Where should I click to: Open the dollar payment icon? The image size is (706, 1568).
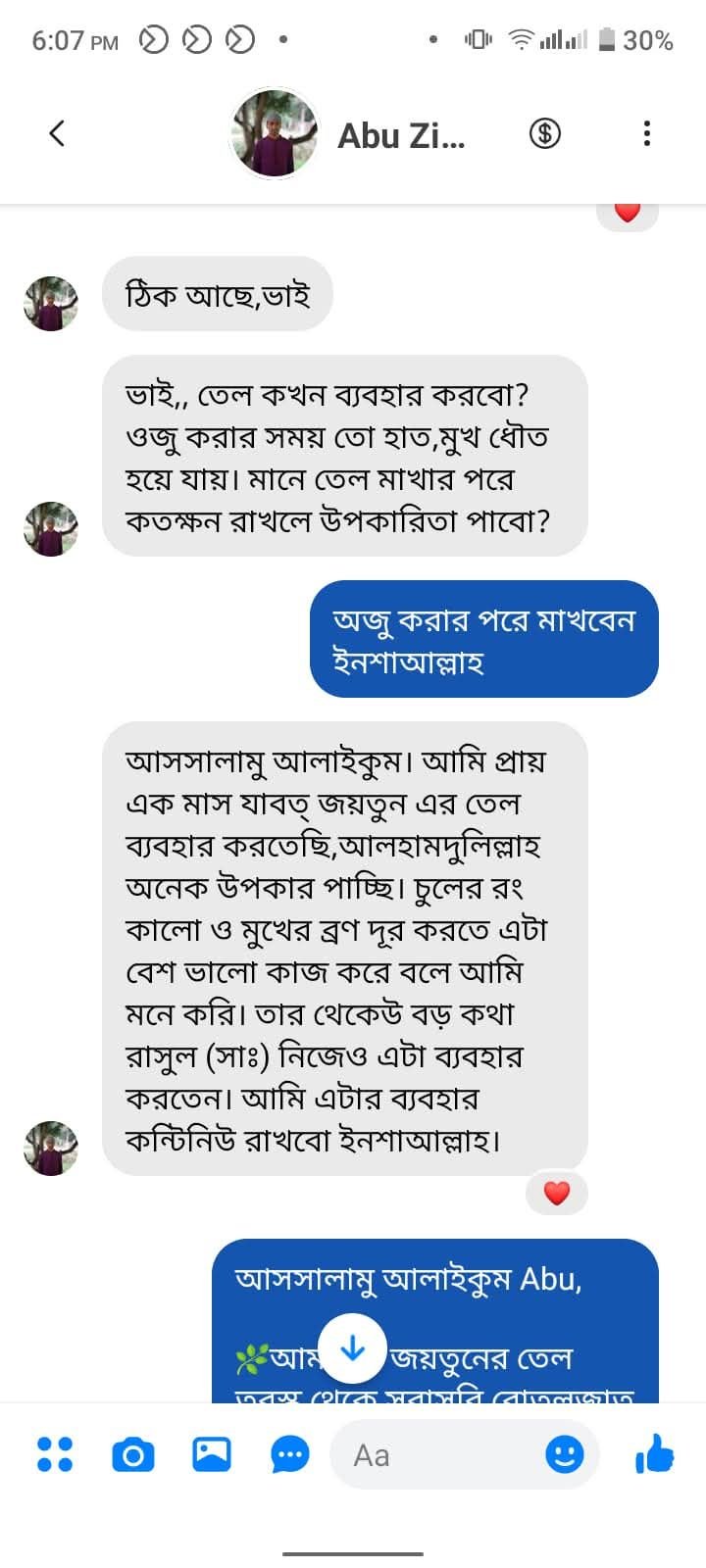coord(544,133)
